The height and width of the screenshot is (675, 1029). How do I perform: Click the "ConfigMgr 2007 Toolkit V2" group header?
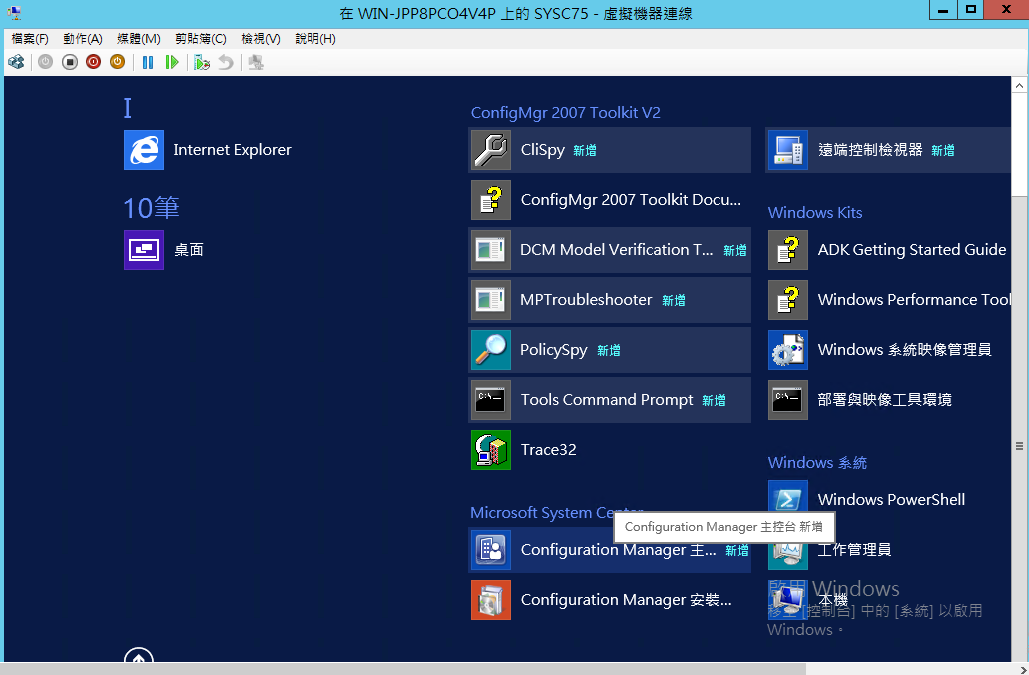(x=566, y=113)
